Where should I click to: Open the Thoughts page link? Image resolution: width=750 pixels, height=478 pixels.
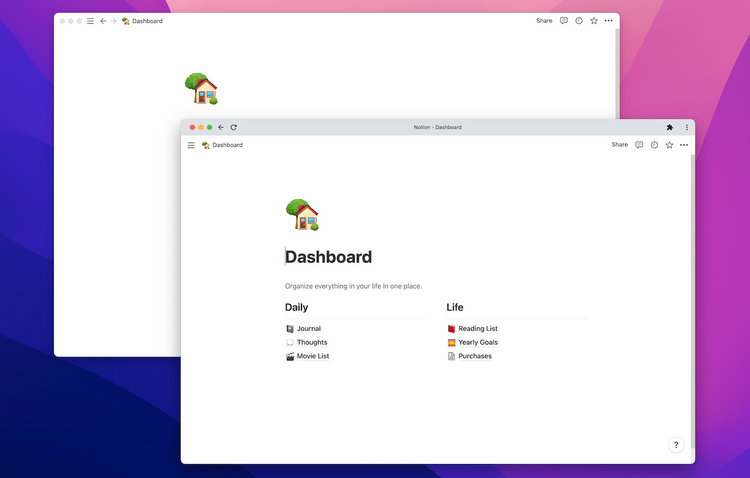tap(312, 343)
